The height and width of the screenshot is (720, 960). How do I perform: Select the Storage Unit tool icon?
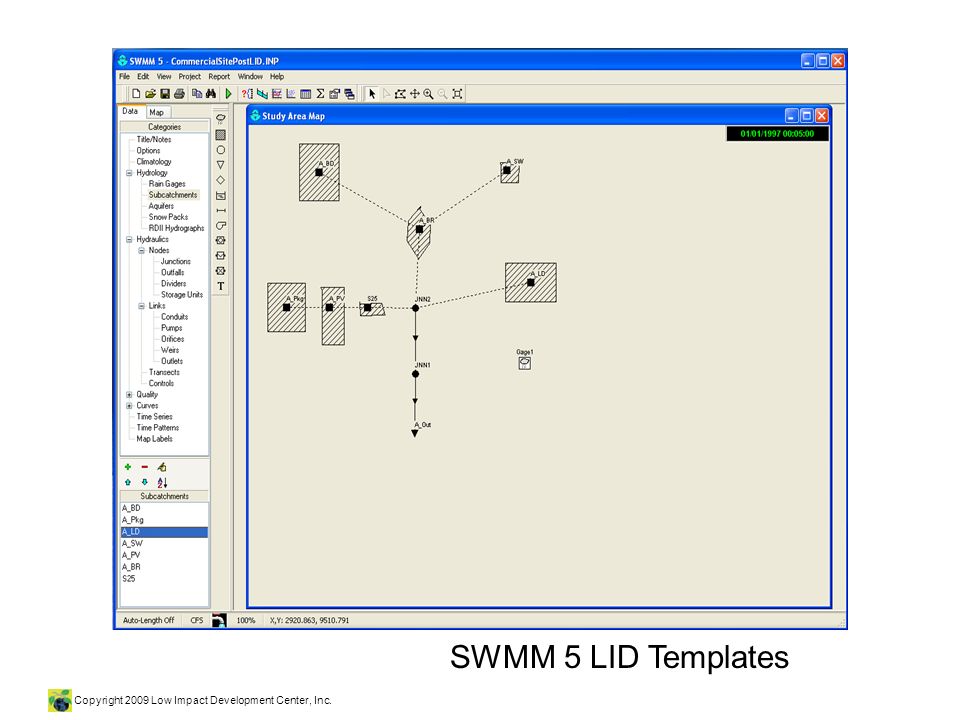(221, 195)
